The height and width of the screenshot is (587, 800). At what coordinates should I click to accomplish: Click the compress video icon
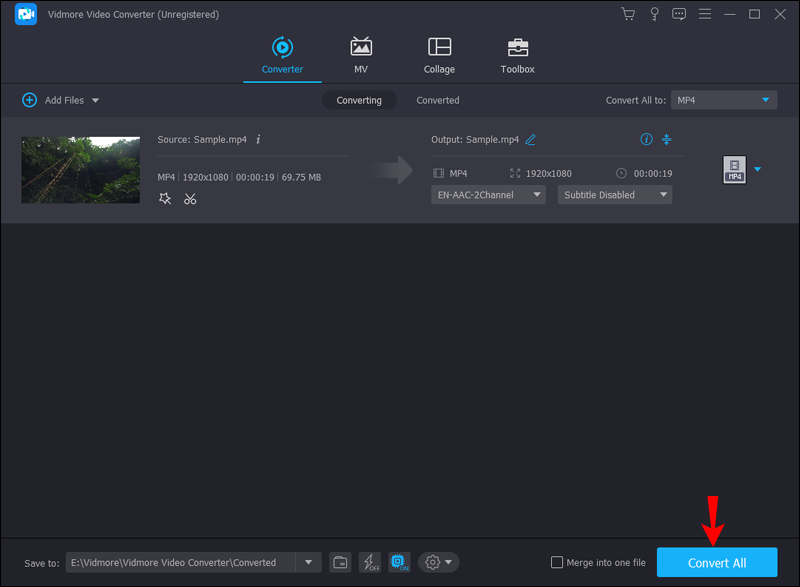coord(666,139)
